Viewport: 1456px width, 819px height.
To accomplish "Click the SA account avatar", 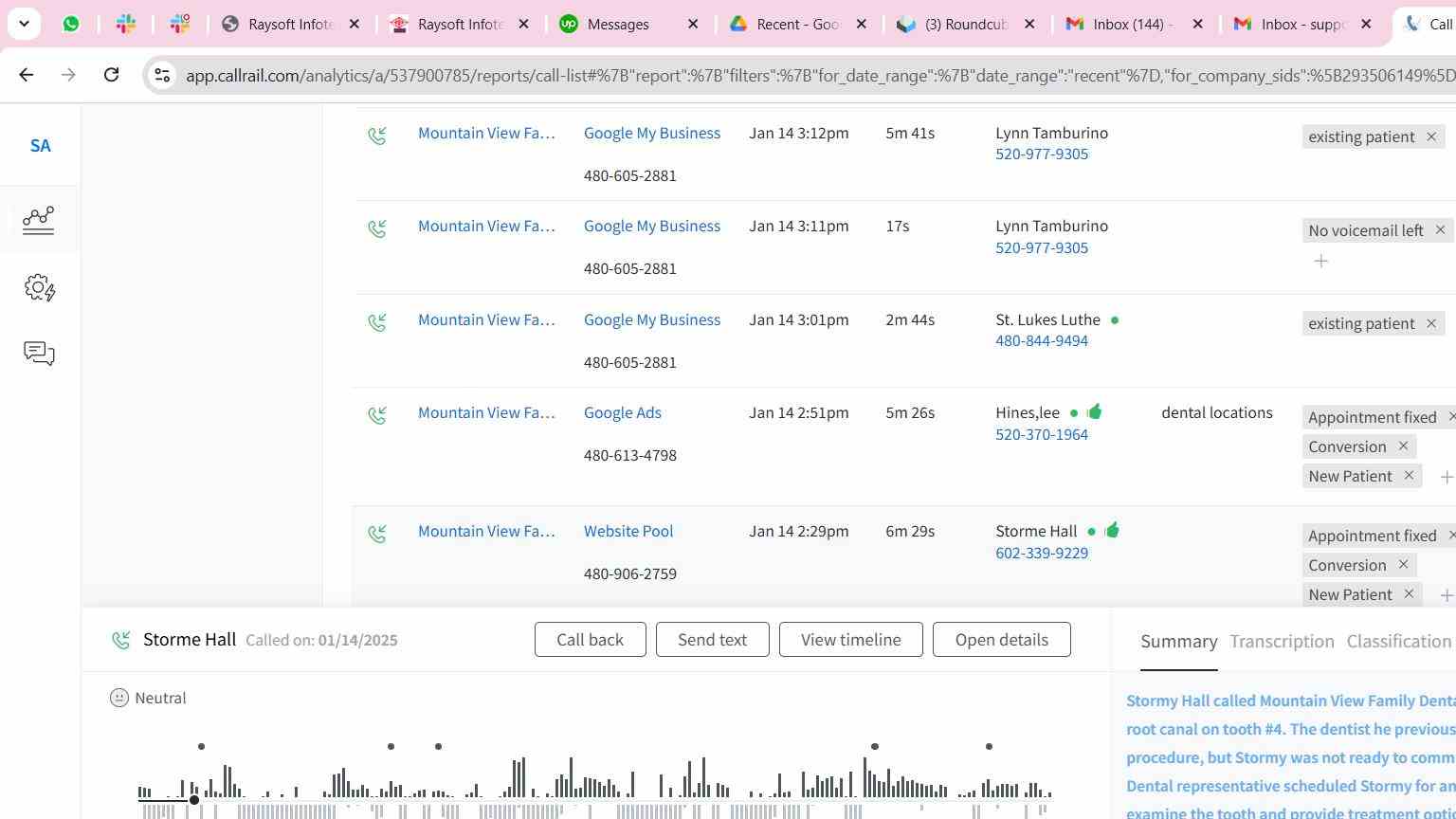I will (40, 146).
